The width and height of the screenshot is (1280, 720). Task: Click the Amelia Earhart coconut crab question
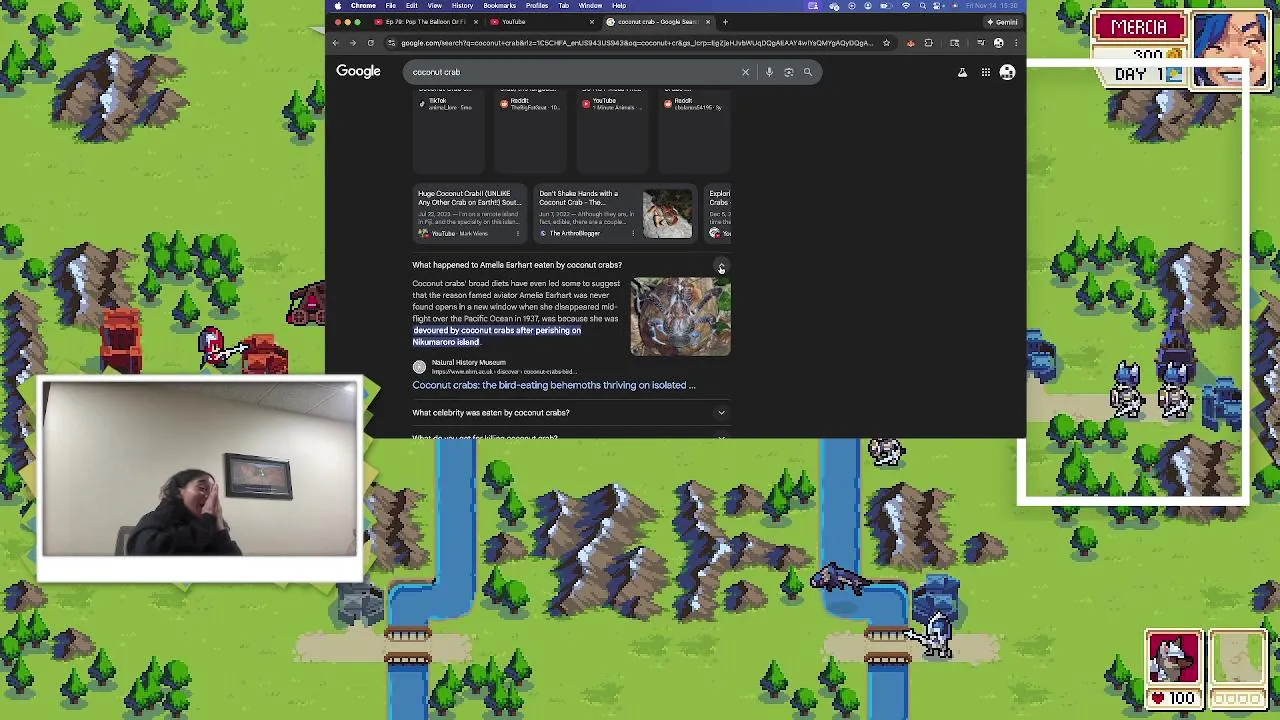517,265
